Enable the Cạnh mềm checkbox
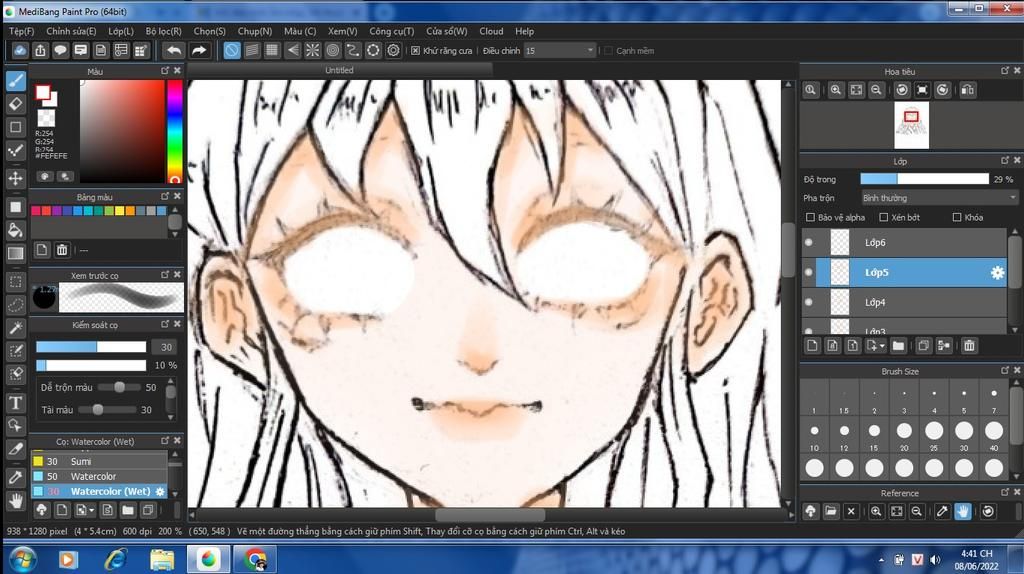 pos(609,50)
